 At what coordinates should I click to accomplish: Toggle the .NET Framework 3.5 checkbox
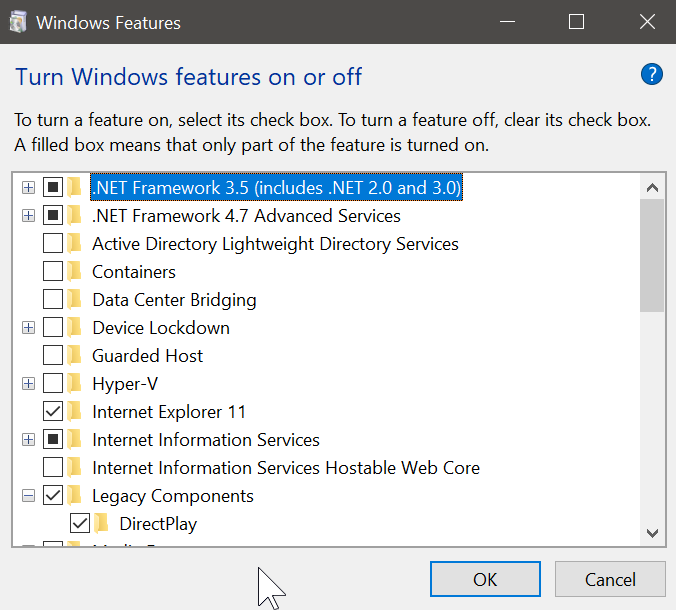click(x=53, y=187)
